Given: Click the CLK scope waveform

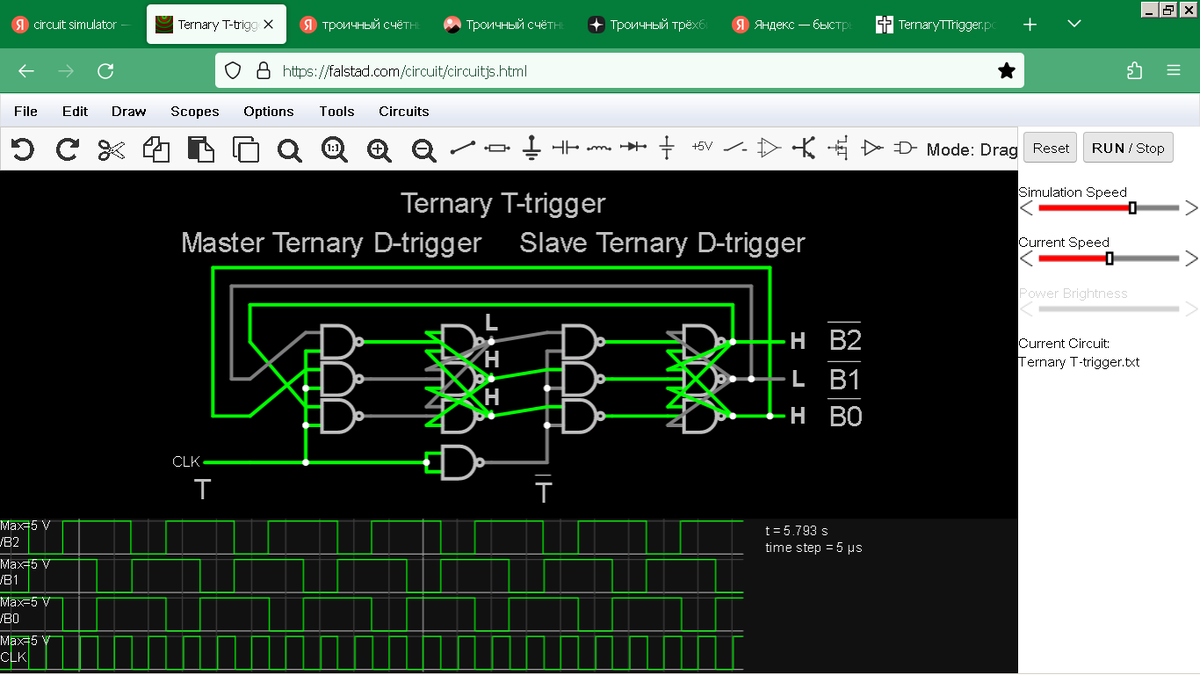Looking at the screenshot, I should (372, 651).
